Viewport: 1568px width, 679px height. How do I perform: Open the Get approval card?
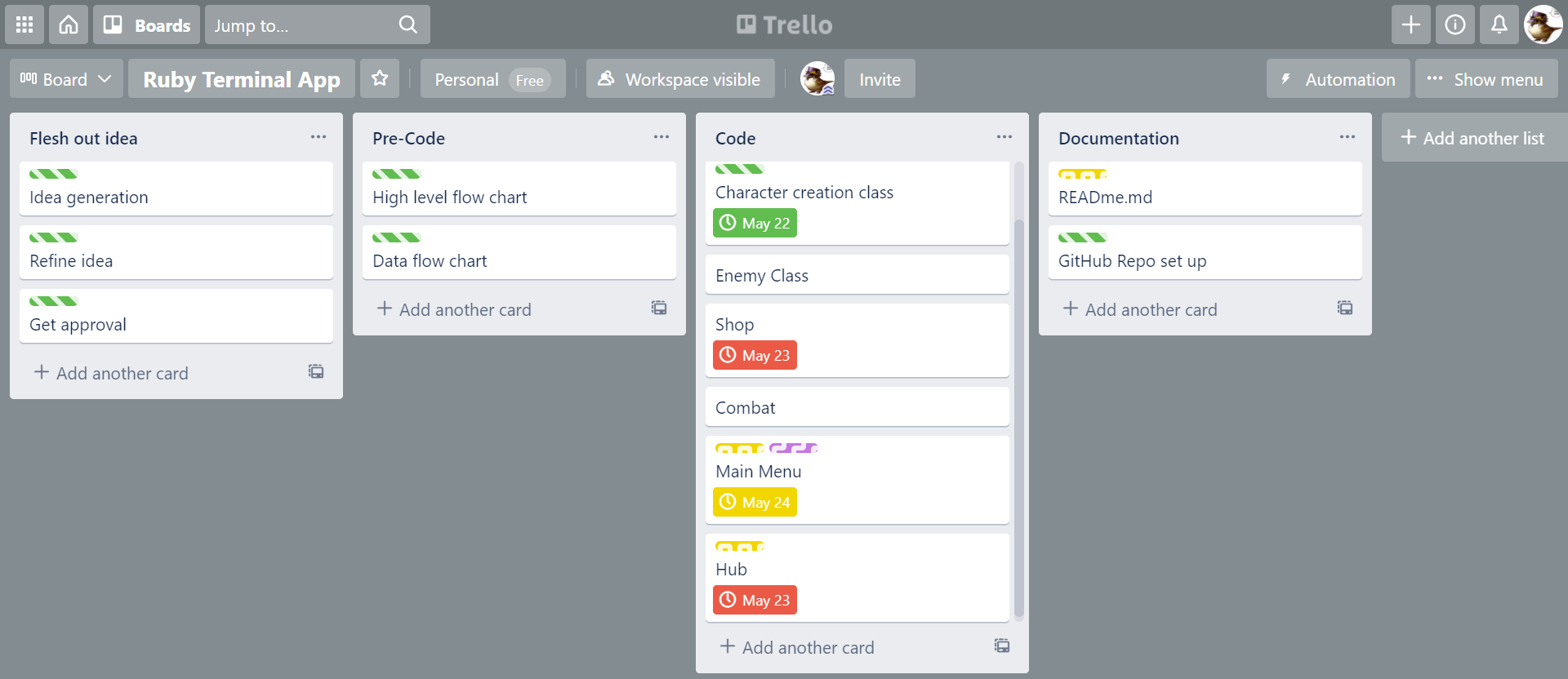click(x=176, y=316)
